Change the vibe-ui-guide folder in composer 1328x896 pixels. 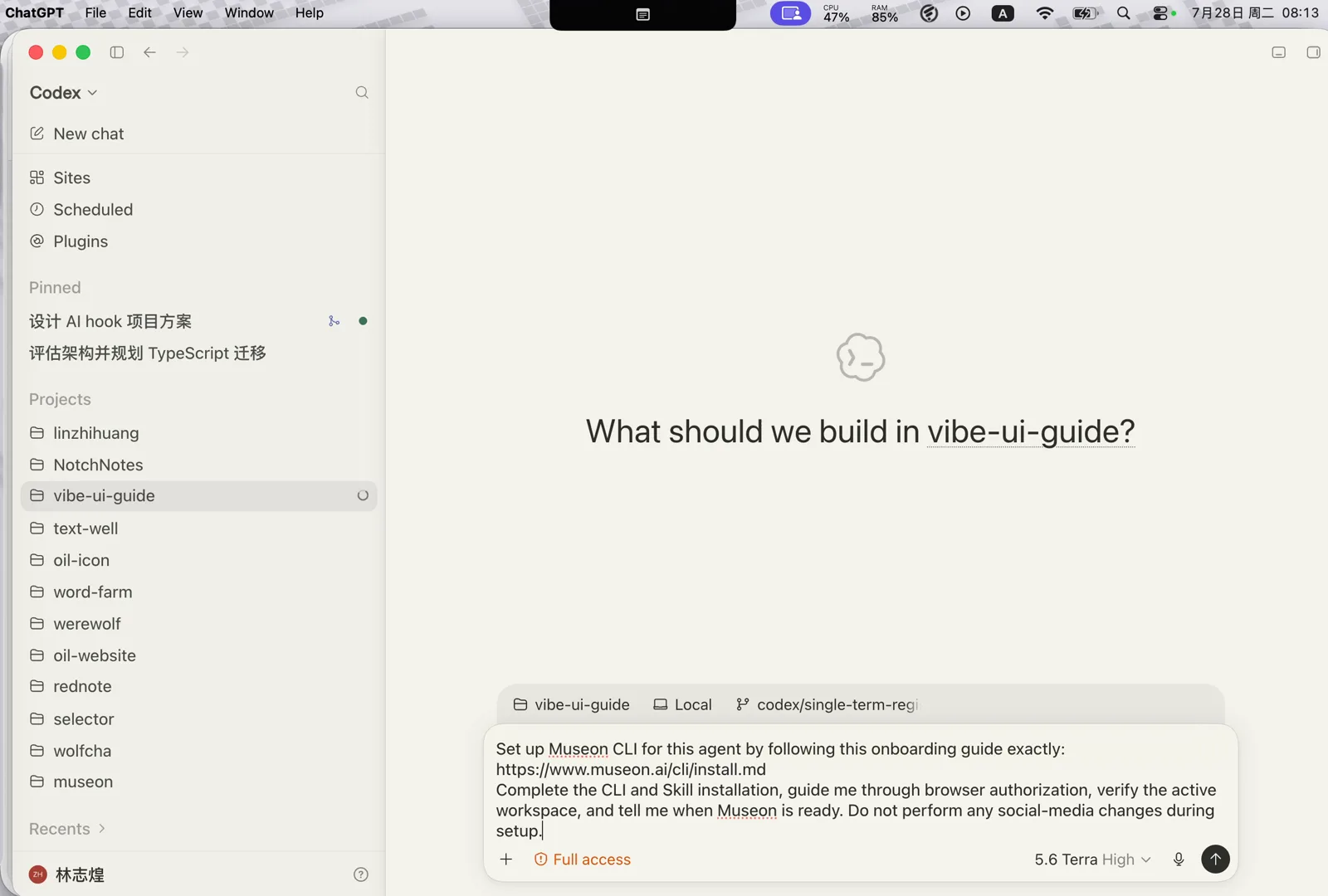(572, 704)
